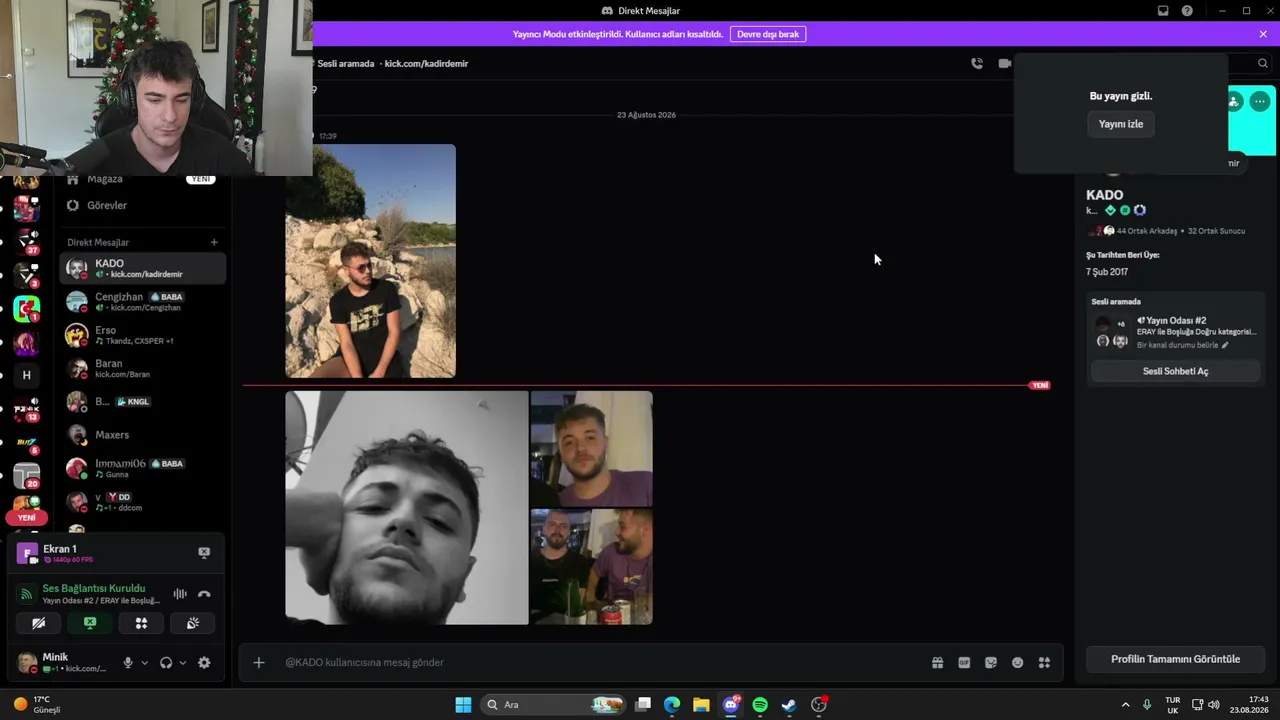Open the photo of two men at table
This screenshot has width=1280, height=720.
click(x=591, y=567)
